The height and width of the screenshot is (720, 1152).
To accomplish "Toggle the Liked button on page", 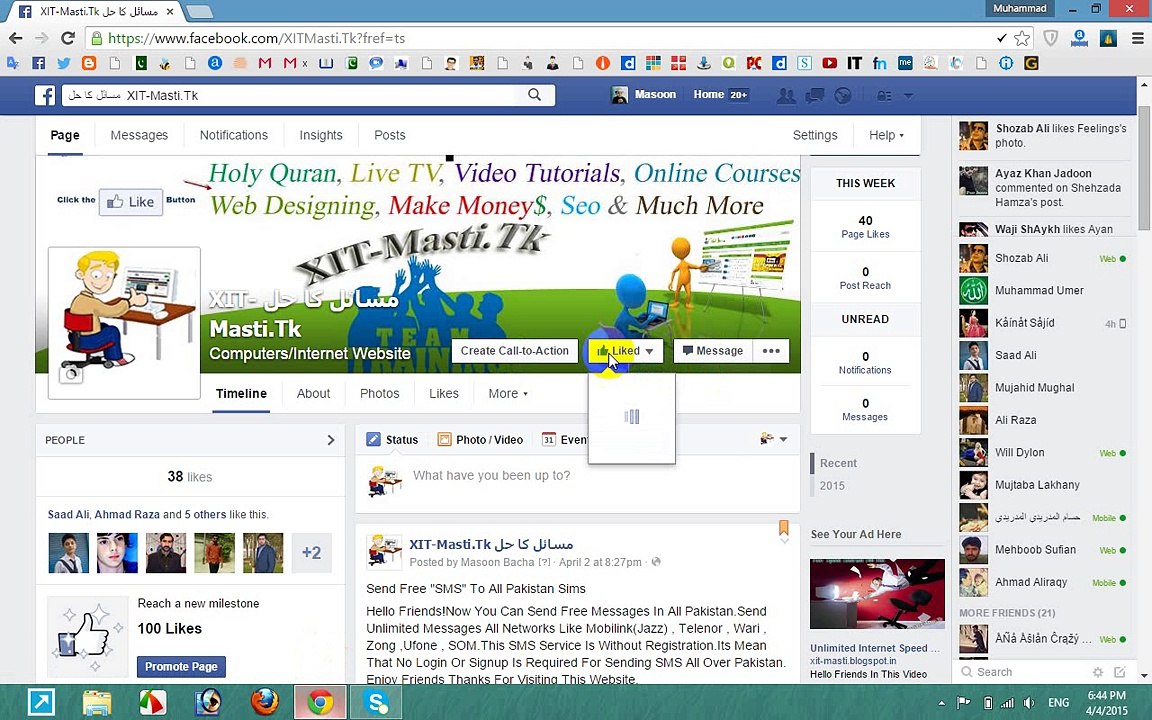I will pyautogui.click(x=625, y=351).
